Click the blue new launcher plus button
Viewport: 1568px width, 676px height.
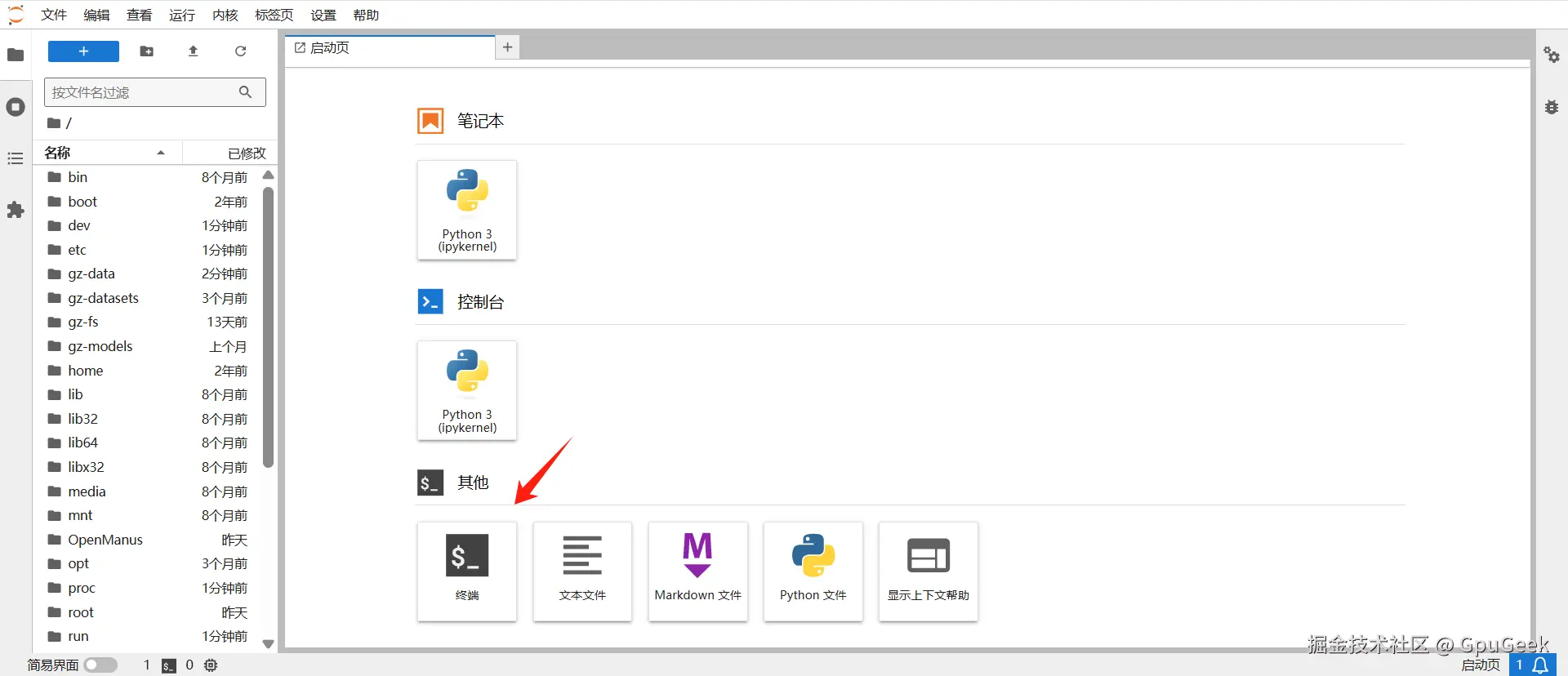tap(83, 51)
